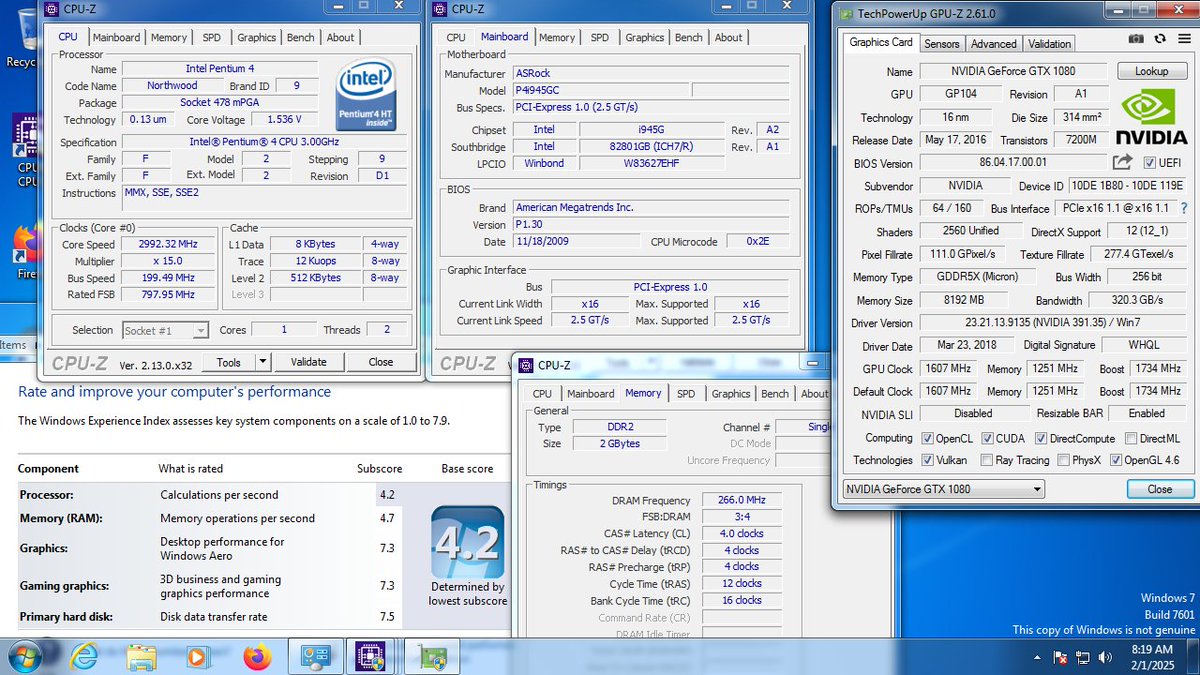
Task: Click the Driver Version field in GPU-Z
Action: pos(1054,323)
